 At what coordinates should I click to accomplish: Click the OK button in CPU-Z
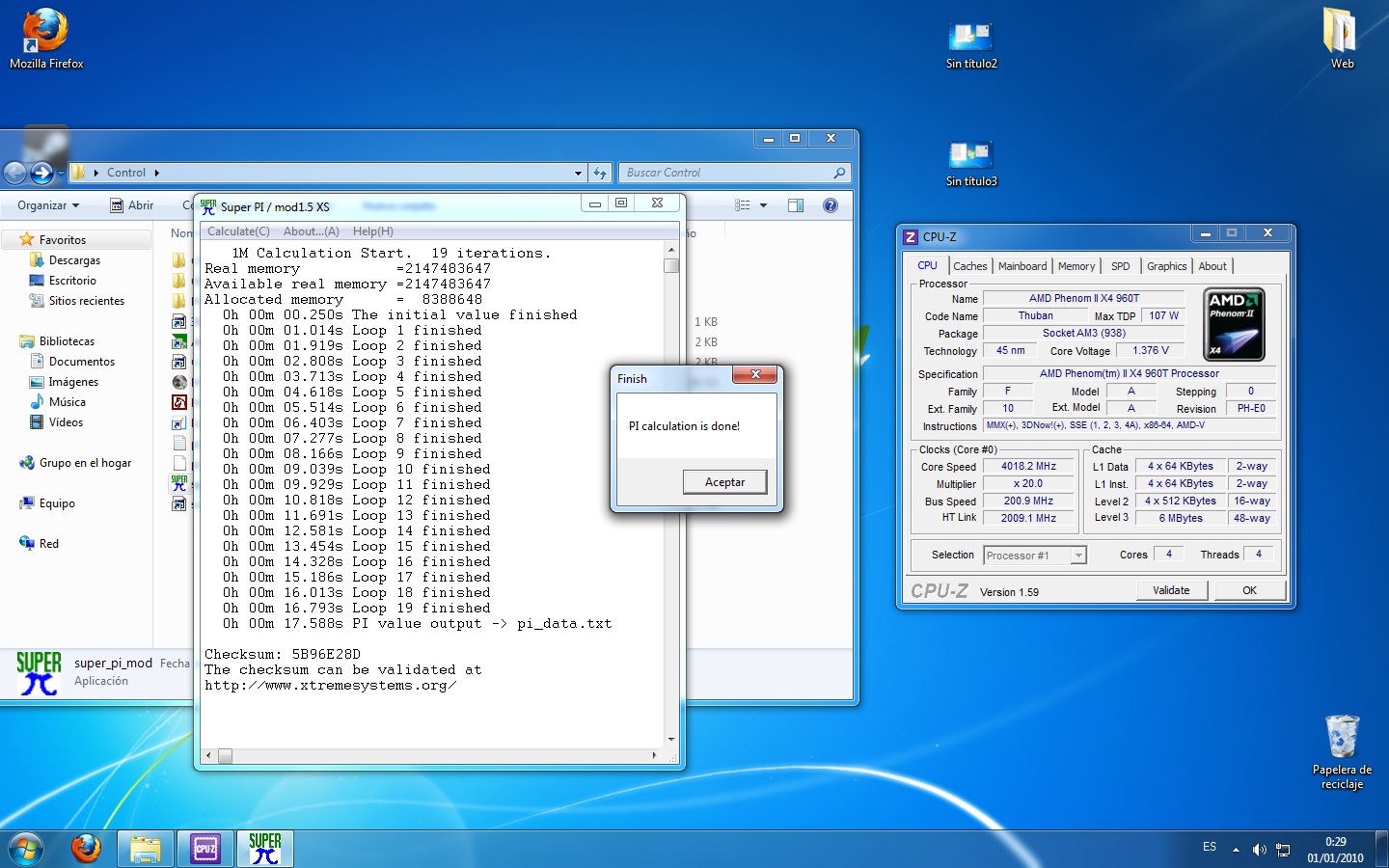pyautogui.click(x=1249, y=590)
